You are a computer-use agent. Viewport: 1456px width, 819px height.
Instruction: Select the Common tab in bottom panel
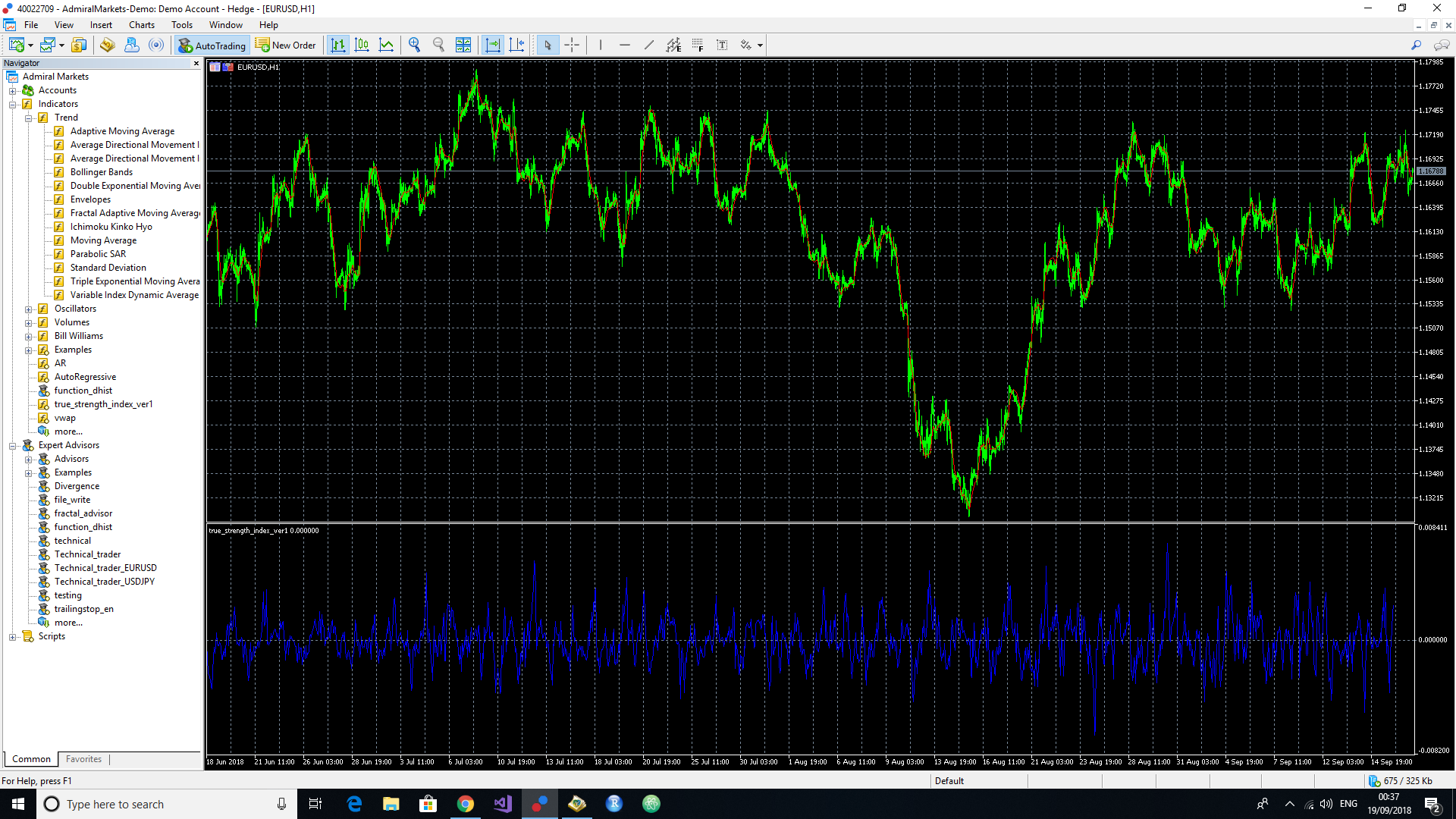[x=31, y=758]
